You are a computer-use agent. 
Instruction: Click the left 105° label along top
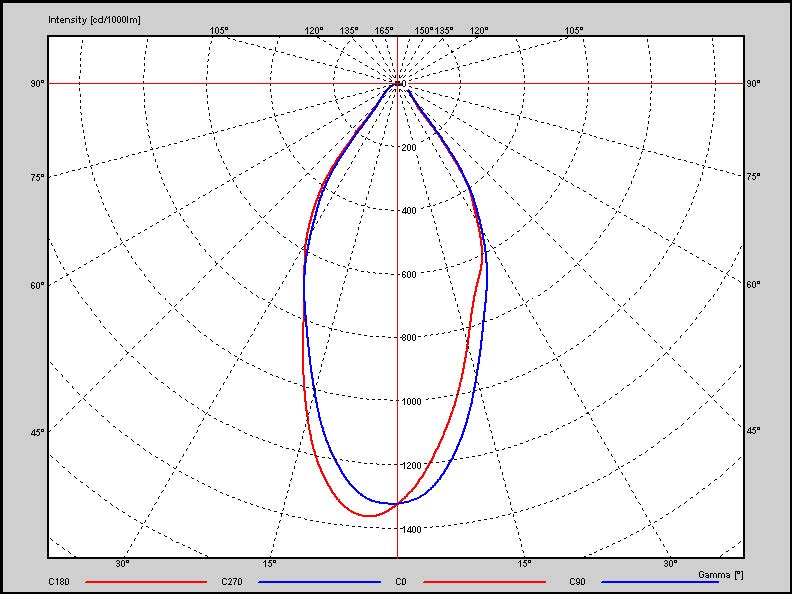pyautogui.click(x=219, y=30)
